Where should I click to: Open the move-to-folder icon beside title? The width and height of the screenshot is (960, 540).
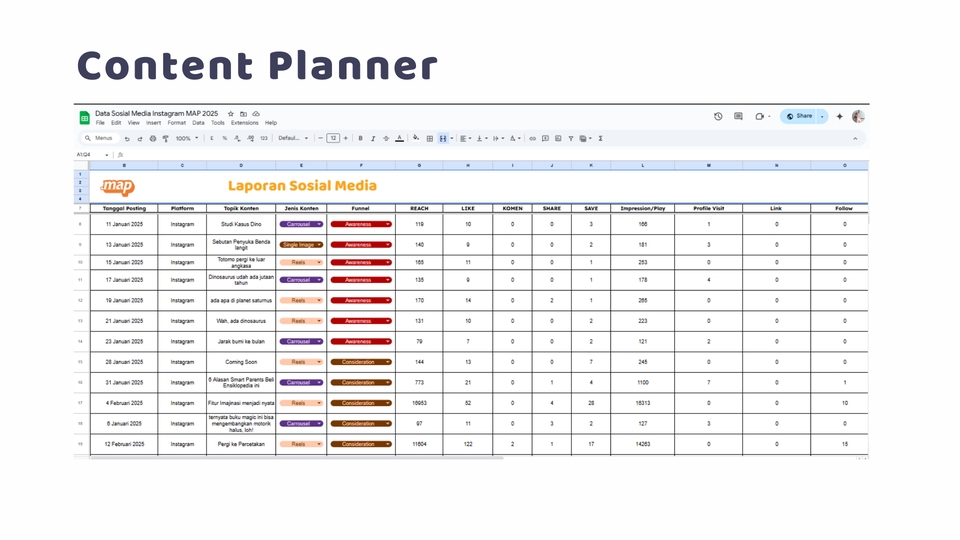click(244, 114)
